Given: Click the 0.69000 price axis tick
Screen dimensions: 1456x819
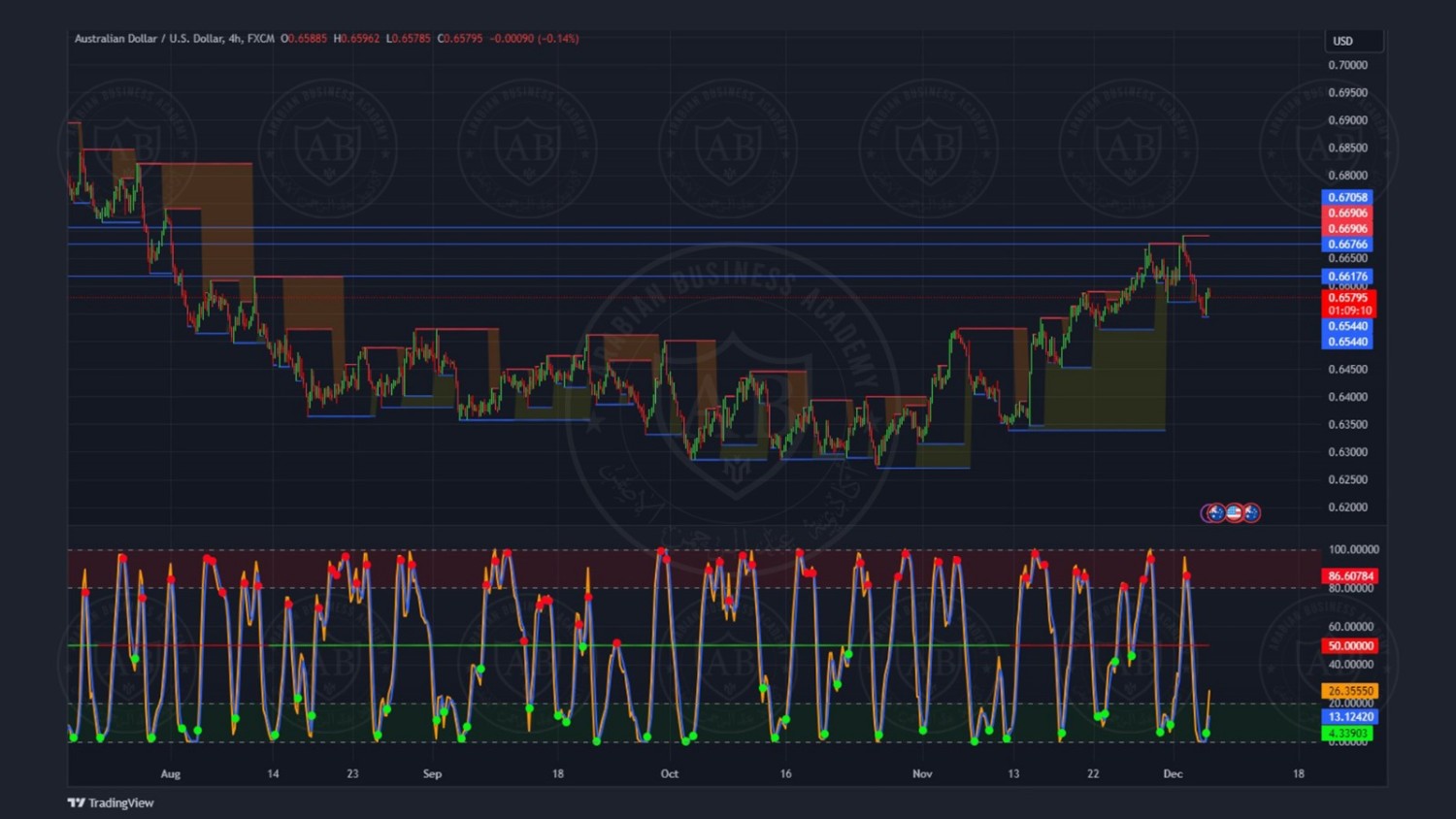Looking at the screenshot, I should [1347, 120].
